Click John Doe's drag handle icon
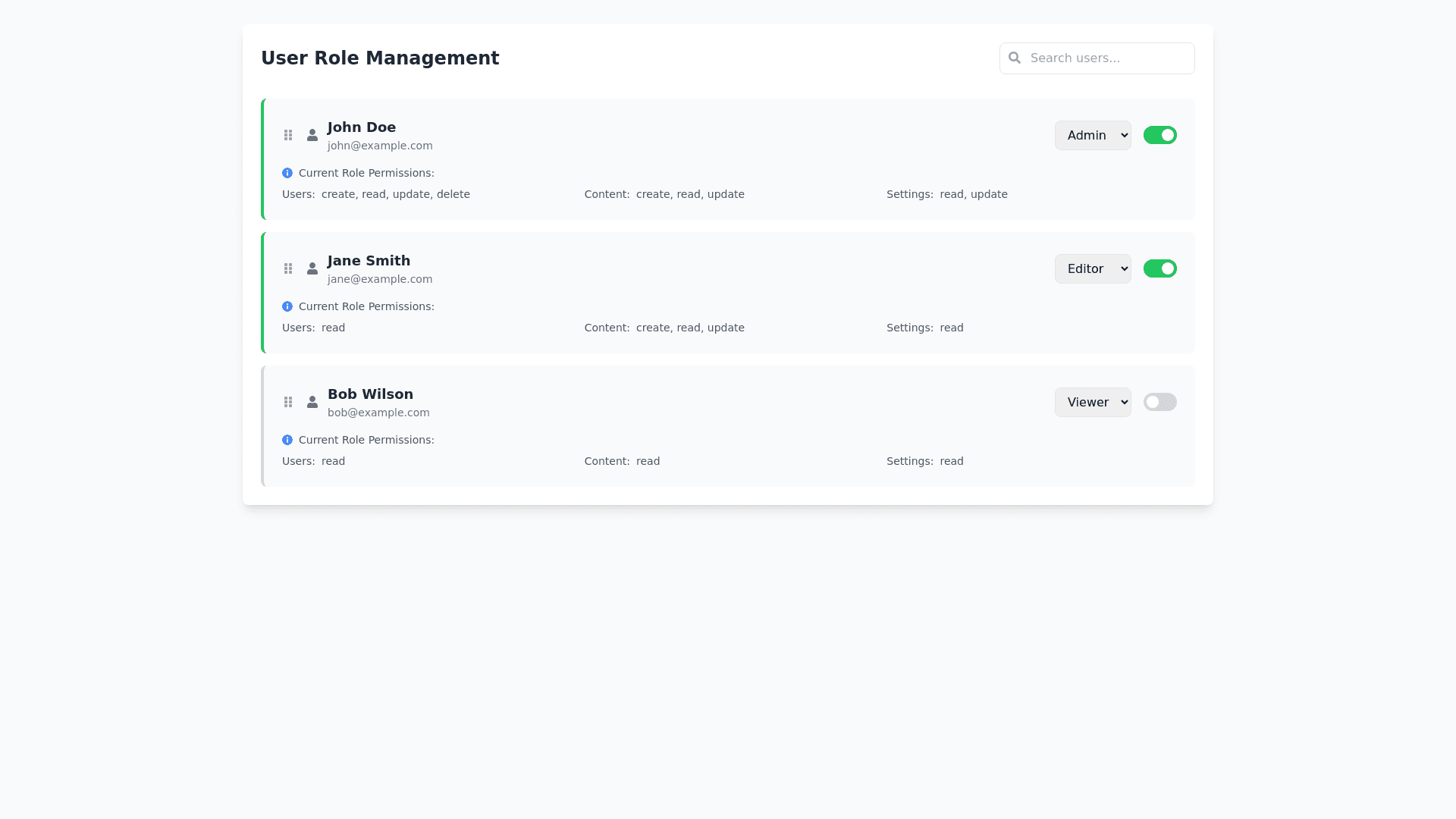1456x819 pixels. pyautogui.click(x=288, y=135)
